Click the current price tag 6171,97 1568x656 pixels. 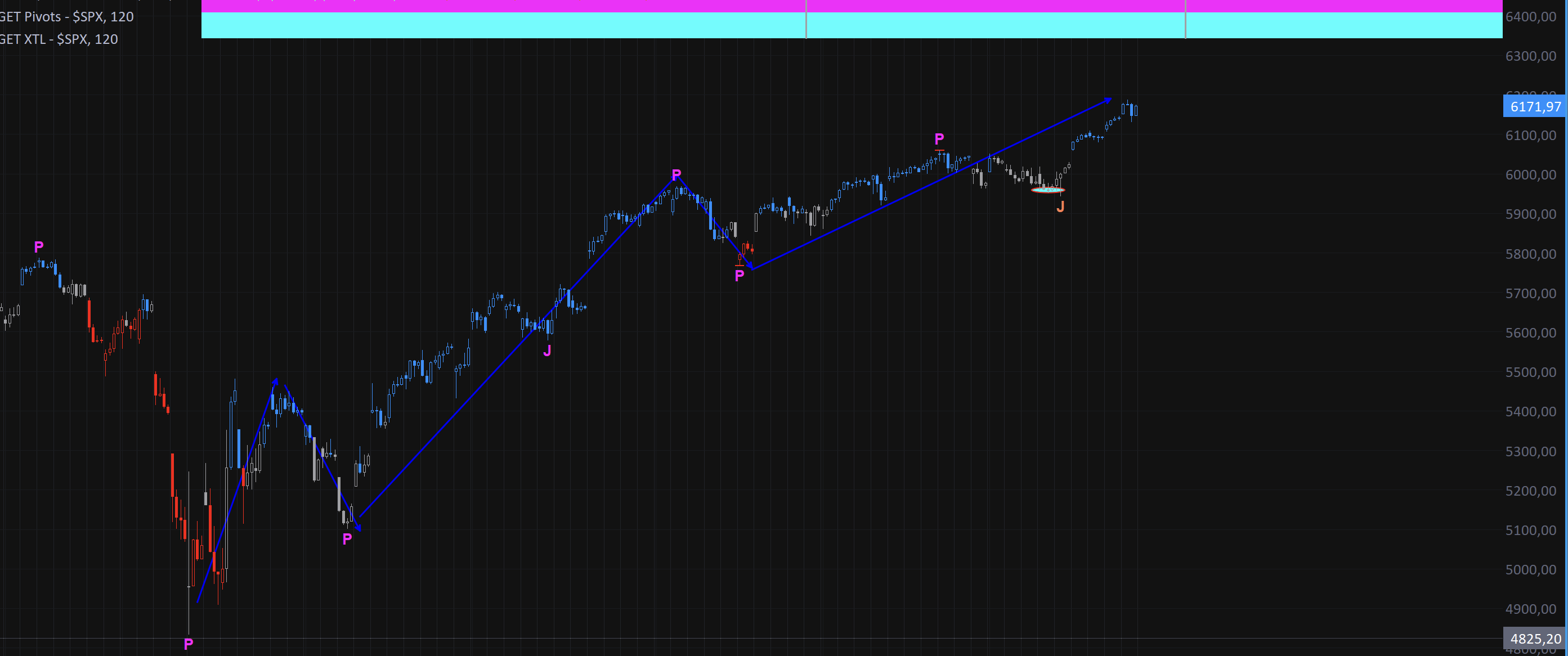coord(1535,106)
